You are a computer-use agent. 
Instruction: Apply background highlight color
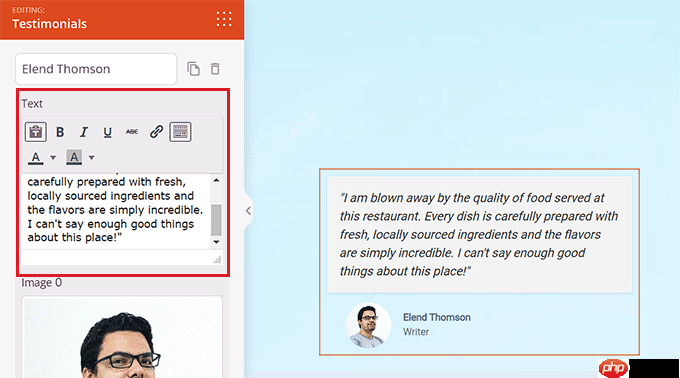74,158
